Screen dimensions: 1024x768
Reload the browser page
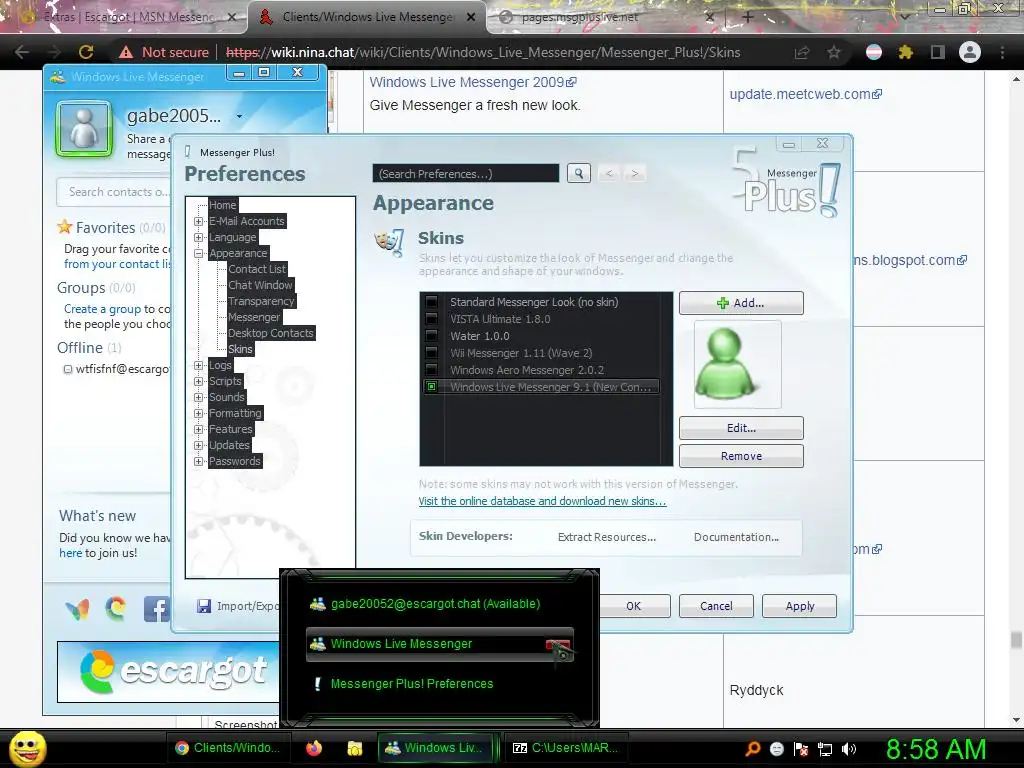click(x=86, y=52)
